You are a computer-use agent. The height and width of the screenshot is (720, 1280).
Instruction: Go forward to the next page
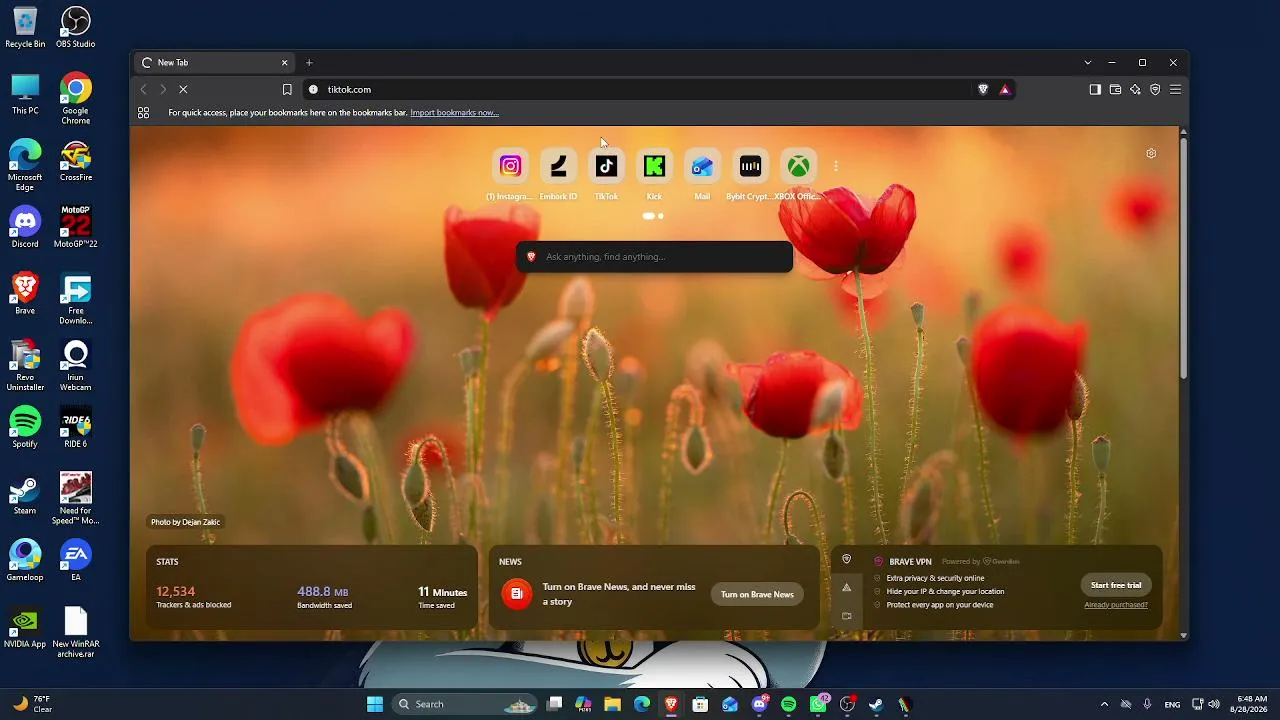pyautogui.click(x=163, y=89)
